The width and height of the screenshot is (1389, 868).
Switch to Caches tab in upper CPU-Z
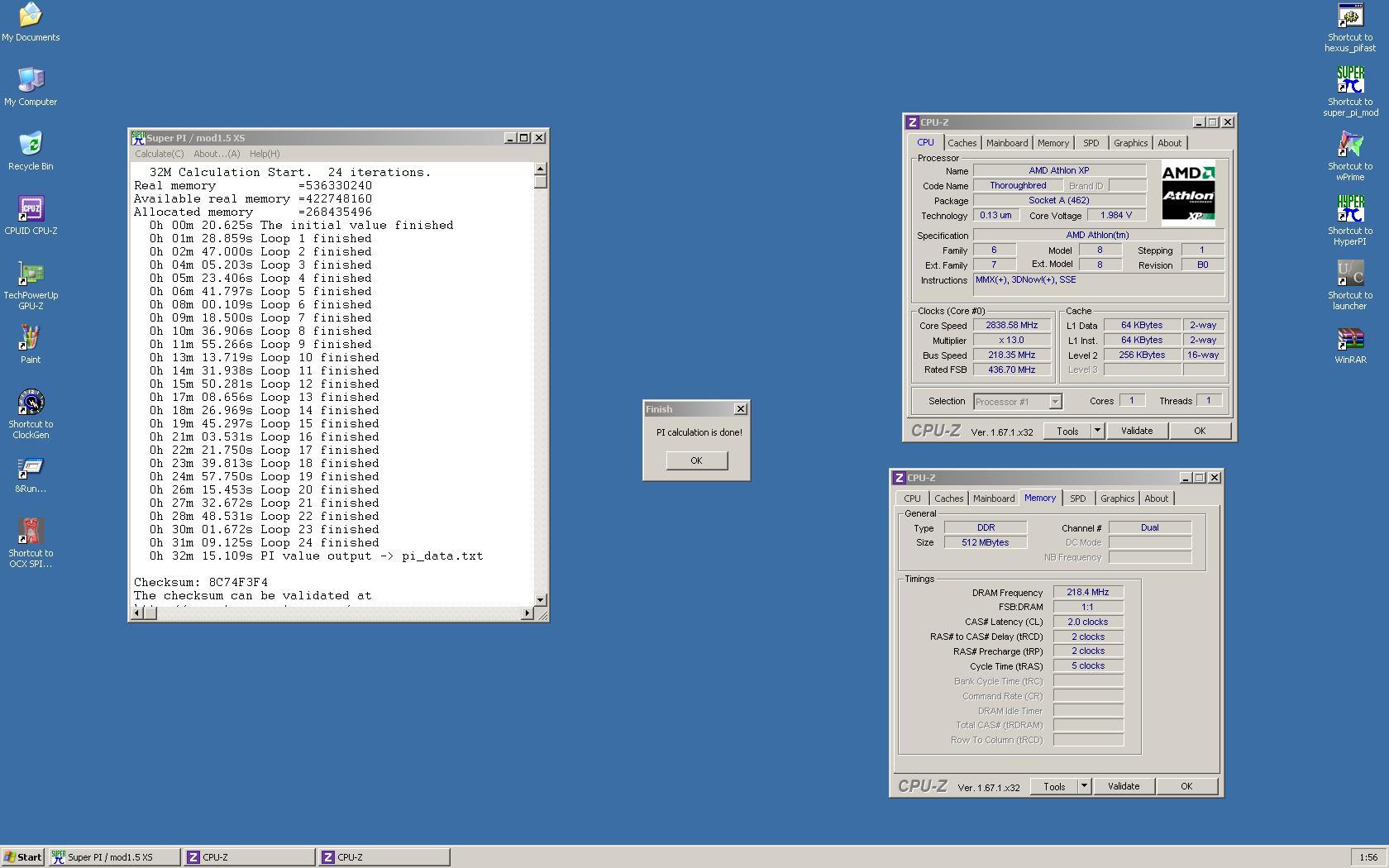point(962,143)
